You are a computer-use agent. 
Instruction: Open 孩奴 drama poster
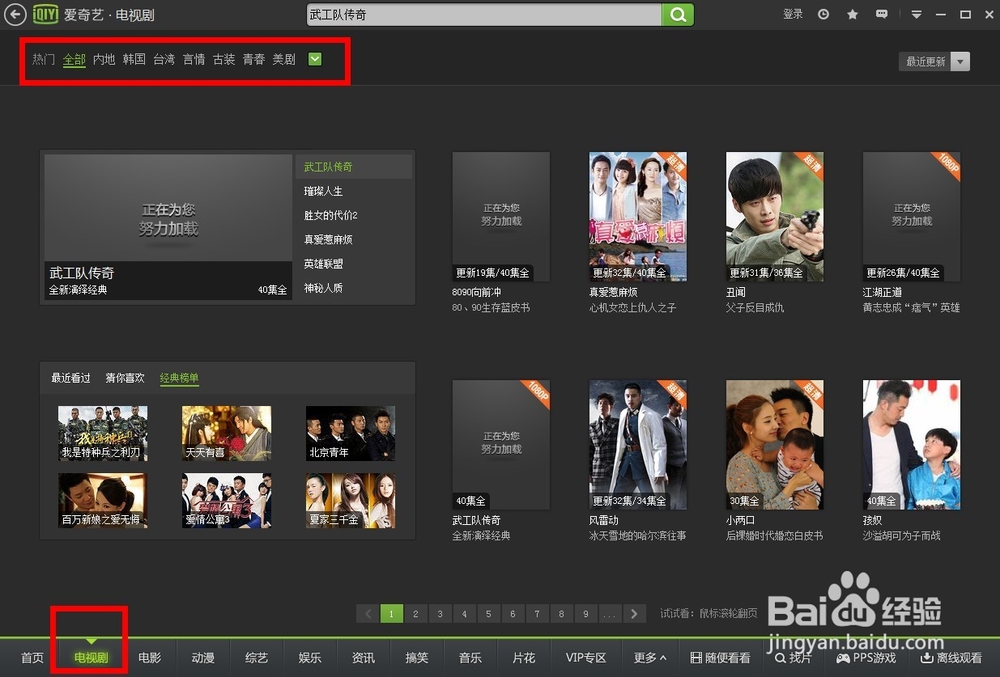click(911, 445)
